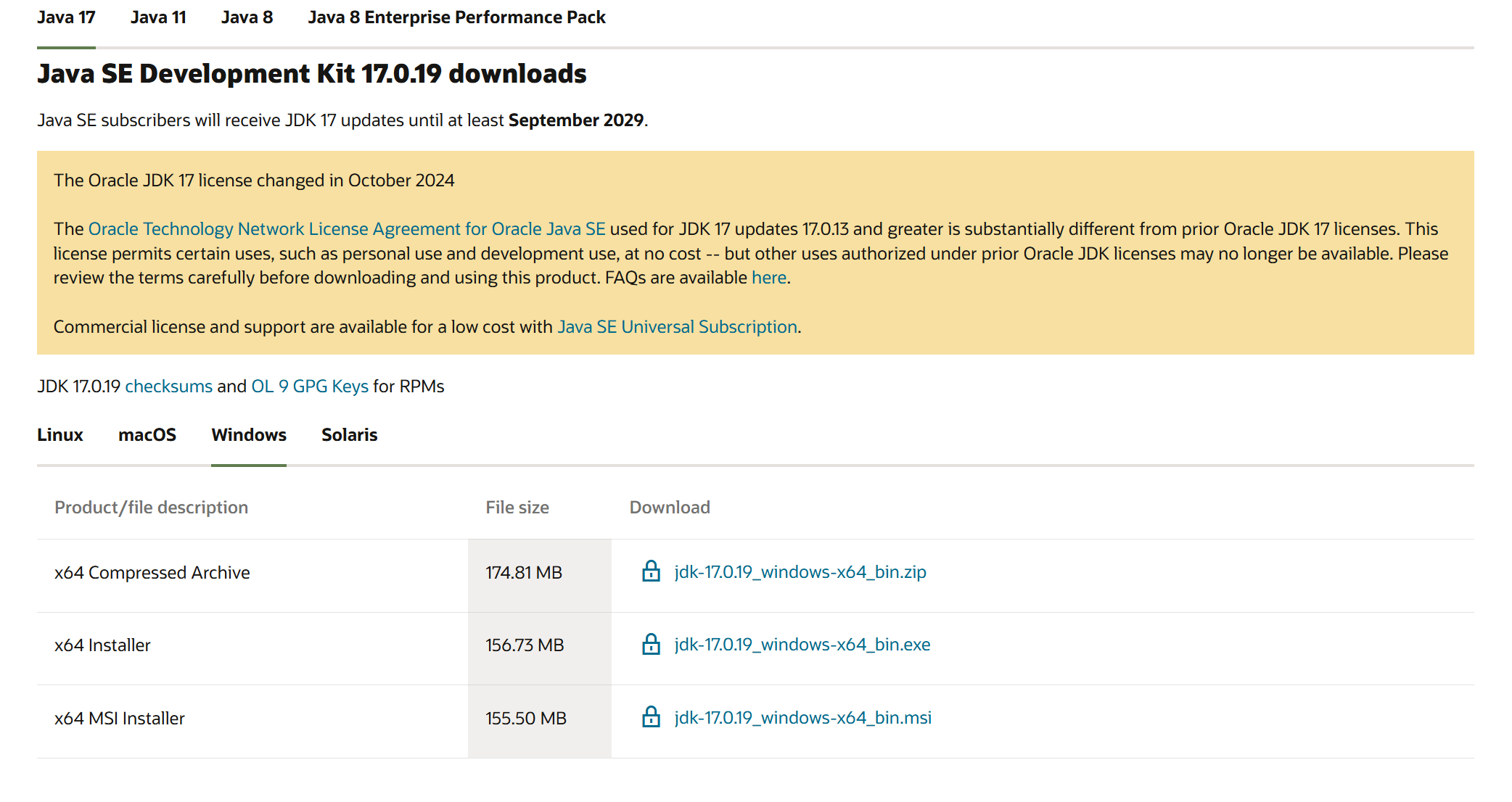The height and width of the screenshot is (802, 1512).
Task: Click lock icon beside the windows-x64_bin.exe download
Action: (x=651, y=644)
